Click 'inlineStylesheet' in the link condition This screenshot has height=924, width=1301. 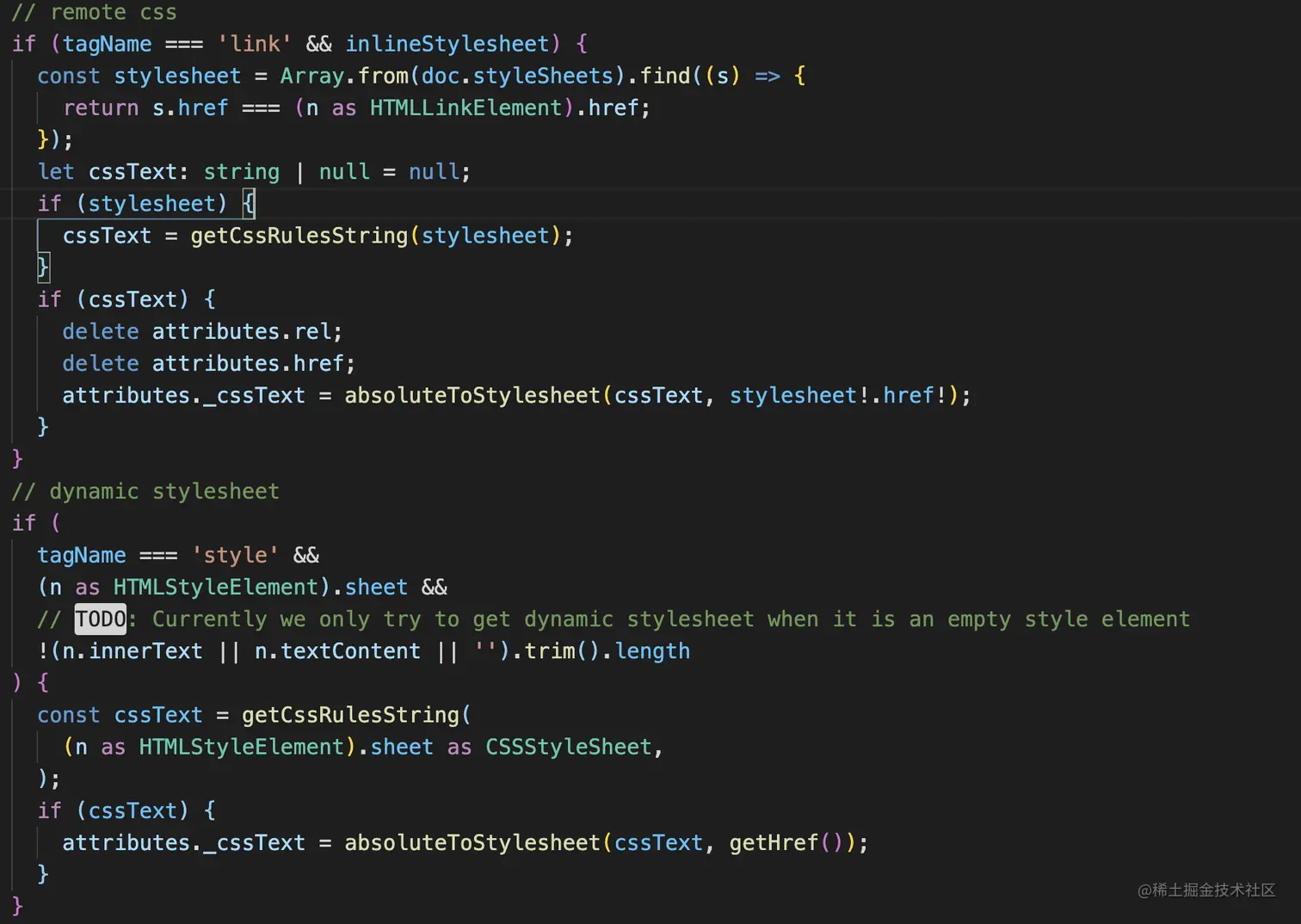tap(447, 44)
